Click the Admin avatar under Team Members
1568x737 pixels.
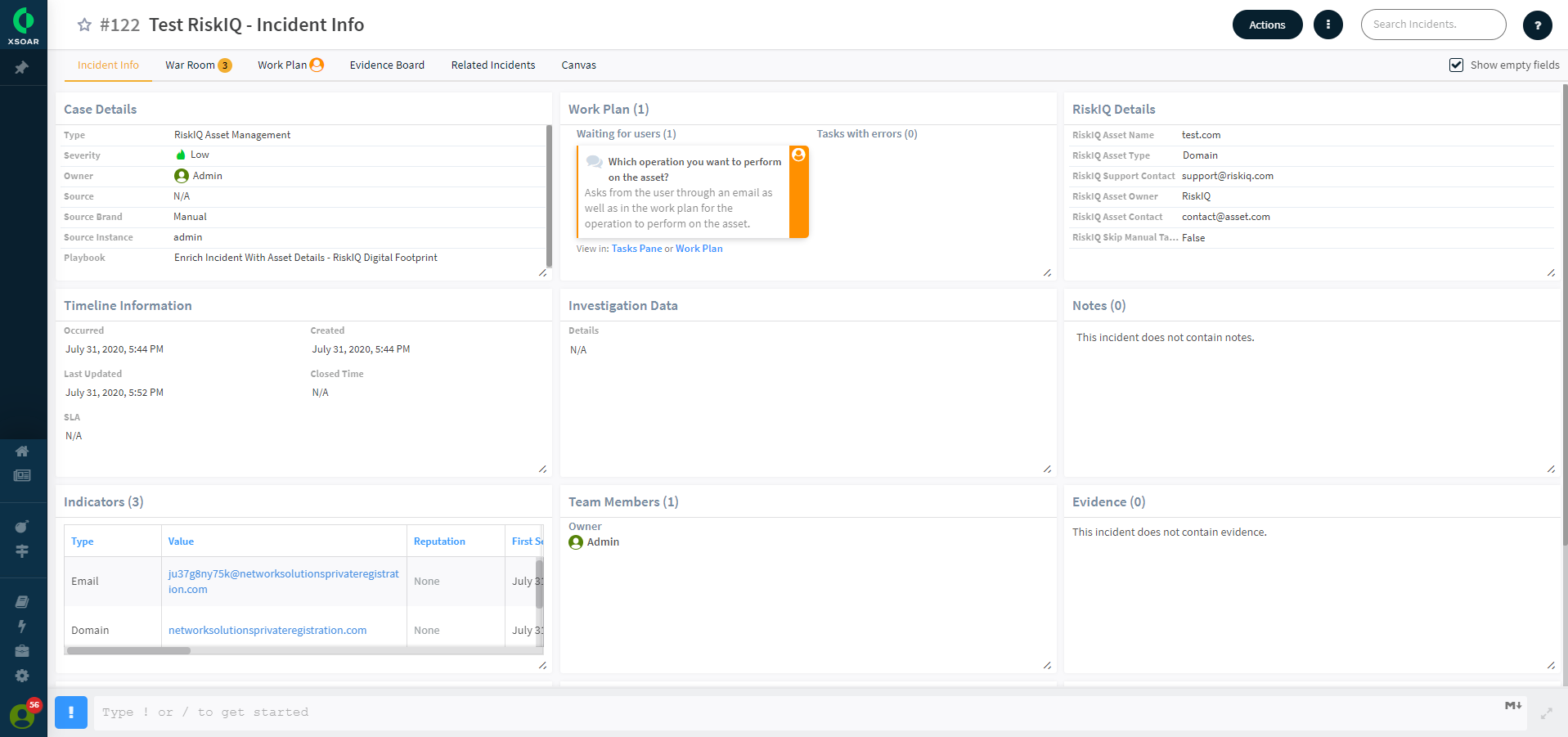point(576,542)
